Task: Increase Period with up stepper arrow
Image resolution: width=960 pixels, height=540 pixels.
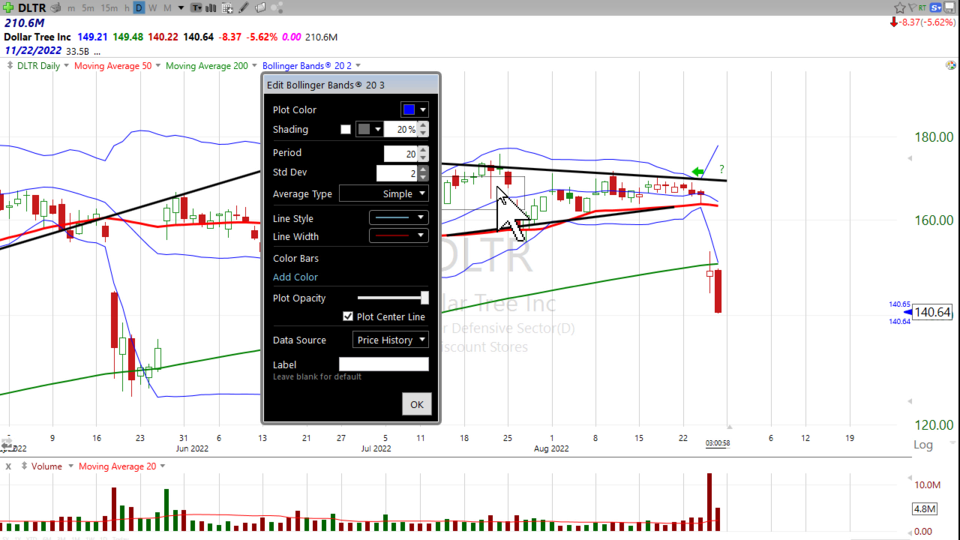Action: tap(423, 150)
